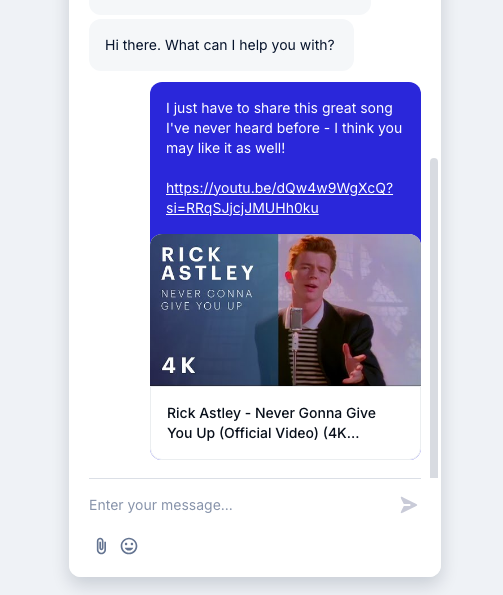Click the chat vertical scrollbar

point(434,318)
